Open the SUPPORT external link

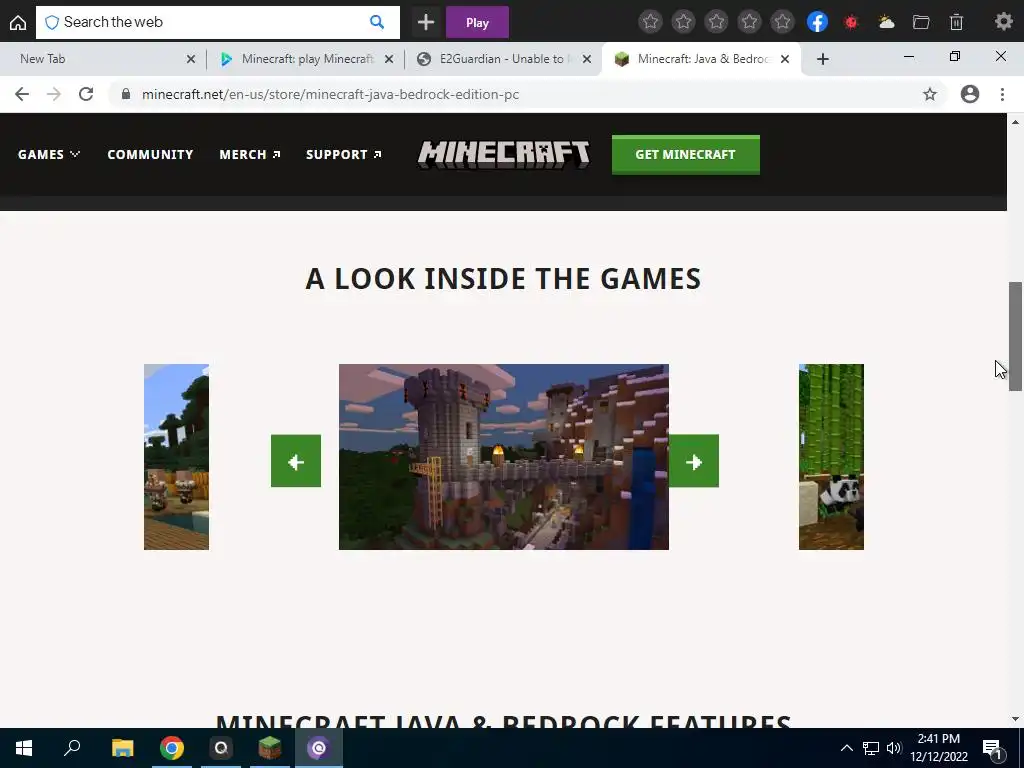pos(344,155)
